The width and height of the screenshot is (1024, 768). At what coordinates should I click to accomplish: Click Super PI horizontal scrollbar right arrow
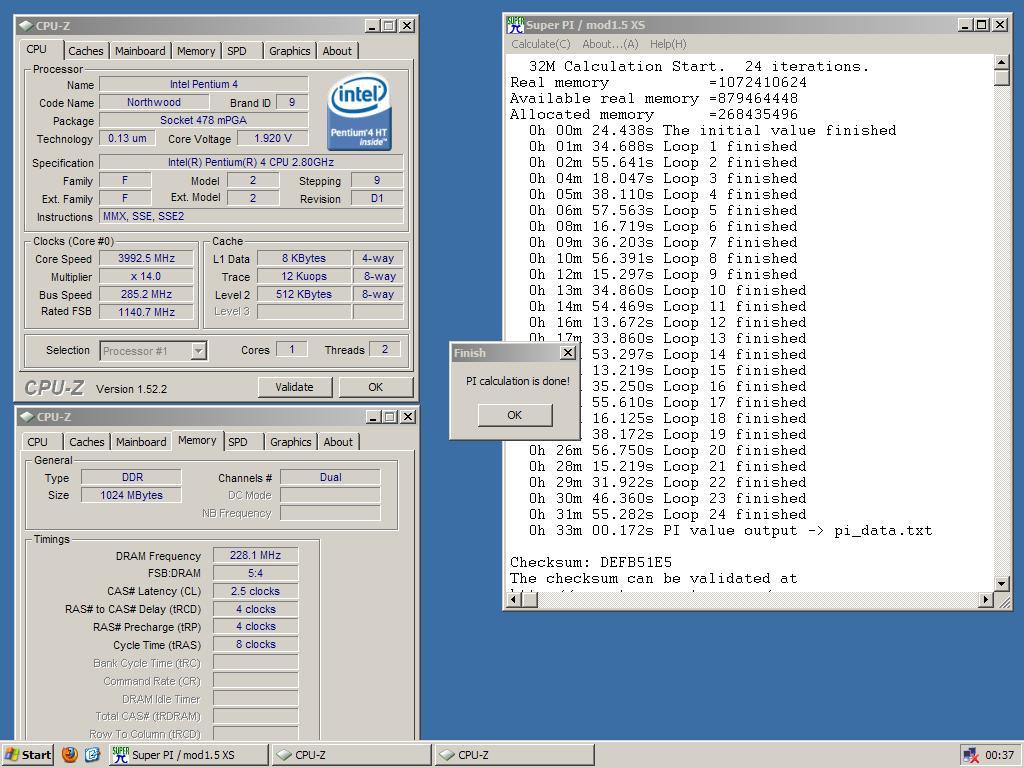(x=986, y=600)
